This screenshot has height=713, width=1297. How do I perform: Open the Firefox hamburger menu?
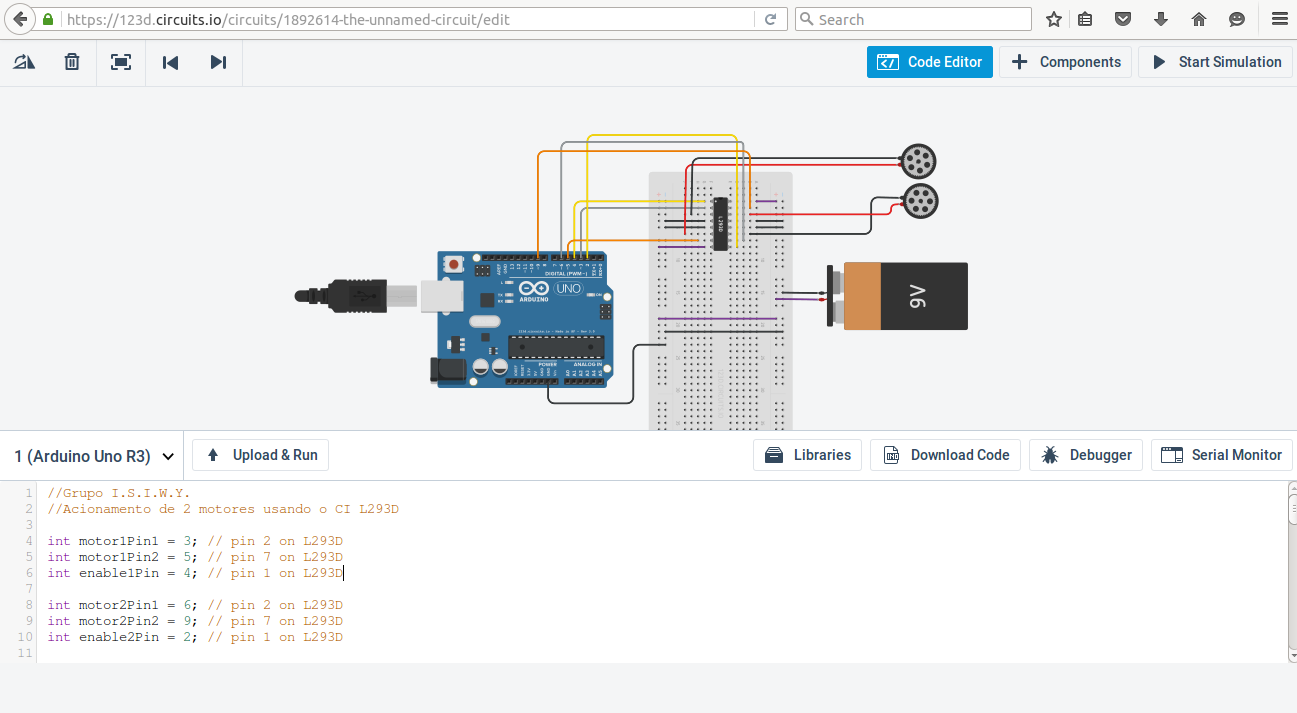click(x=1279, y=19)
